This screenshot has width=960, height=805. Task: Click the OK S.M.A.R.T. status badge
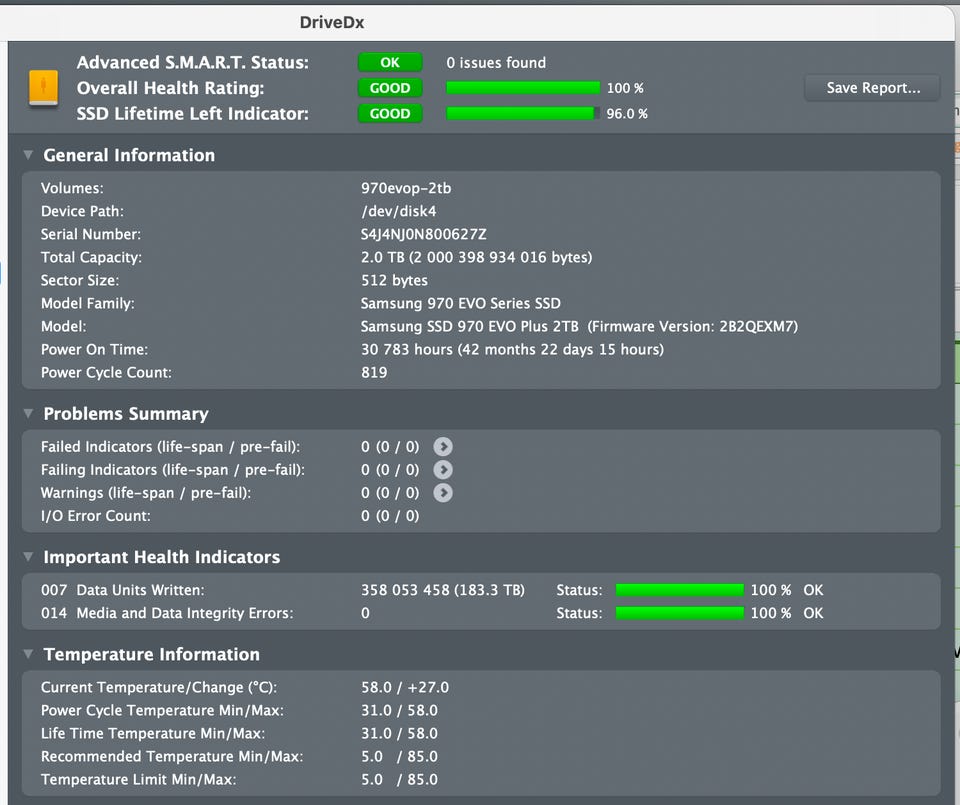point(390,62)
